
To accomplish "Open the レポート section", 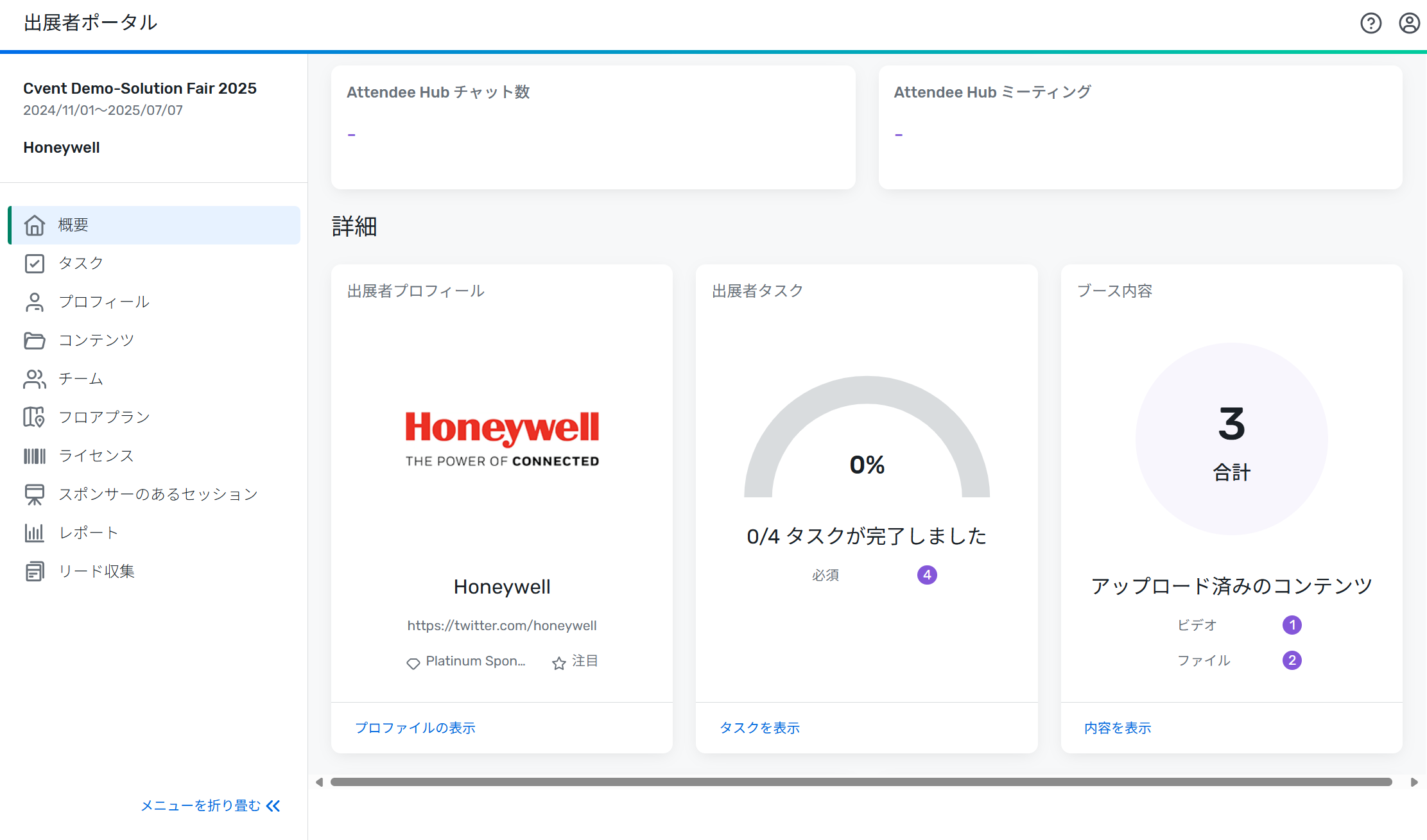I will (x=154, y=533).
